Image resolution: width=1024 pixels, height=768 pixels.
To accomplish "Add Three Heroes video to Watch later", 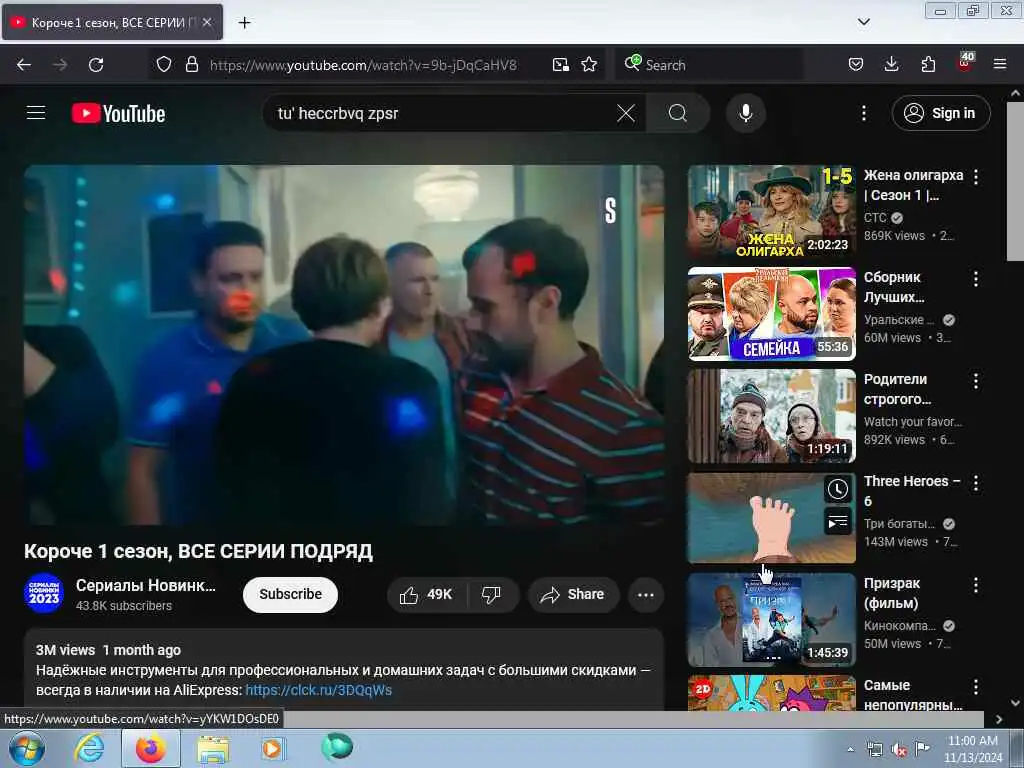I will [x=838, y=489].
